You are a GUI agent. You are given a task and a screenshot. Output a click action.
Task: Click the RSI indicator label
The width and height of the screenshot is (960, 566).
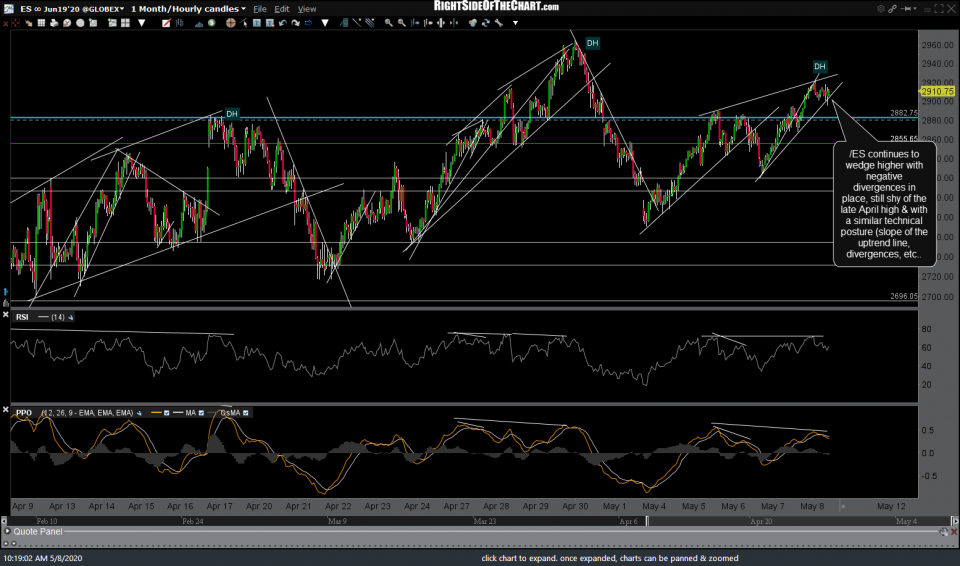(22, 317)
